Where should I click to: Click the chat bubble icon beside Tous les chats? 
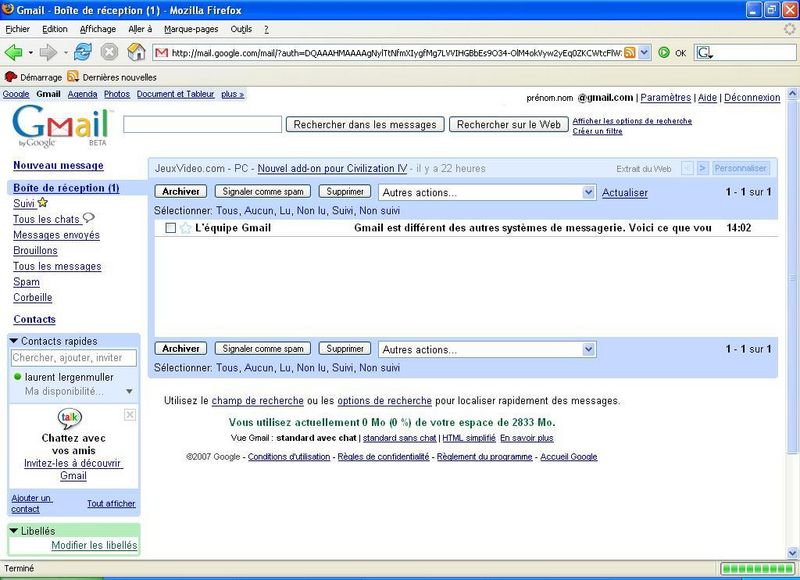89,218
